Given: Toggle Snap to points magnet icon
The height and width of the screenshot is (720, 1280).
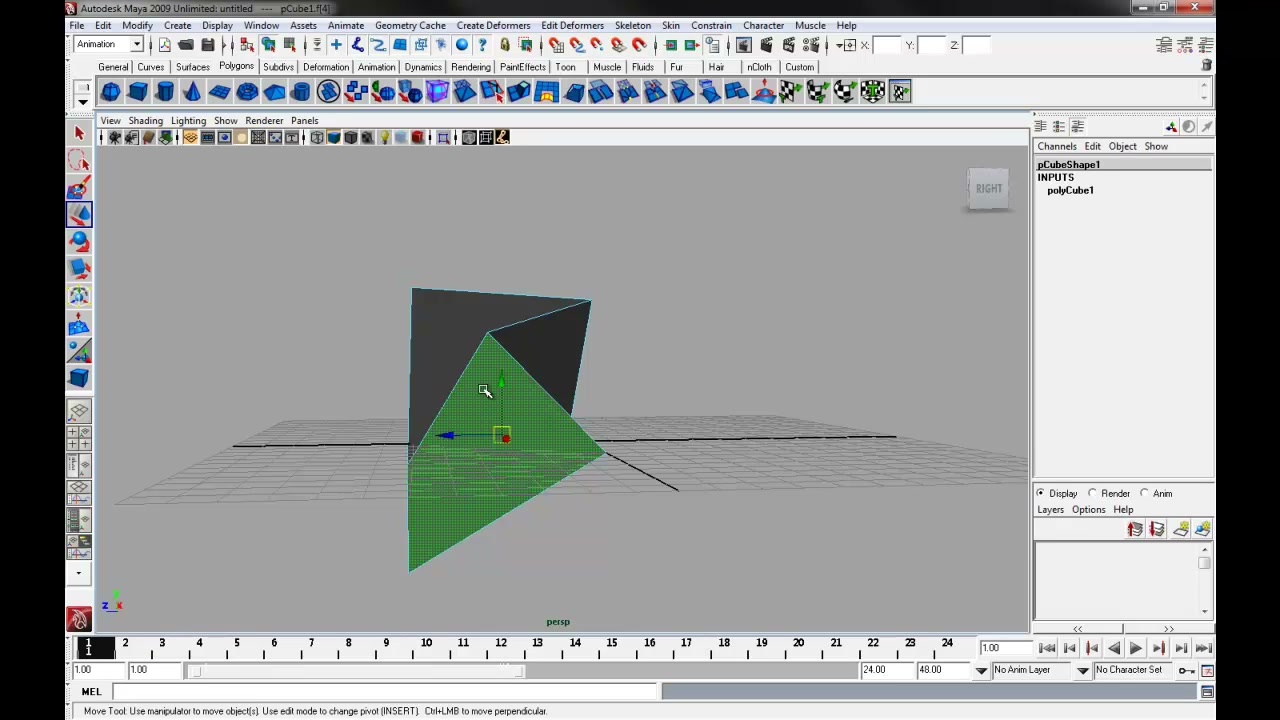Looking at the screenshot, I should click(598, 45).
